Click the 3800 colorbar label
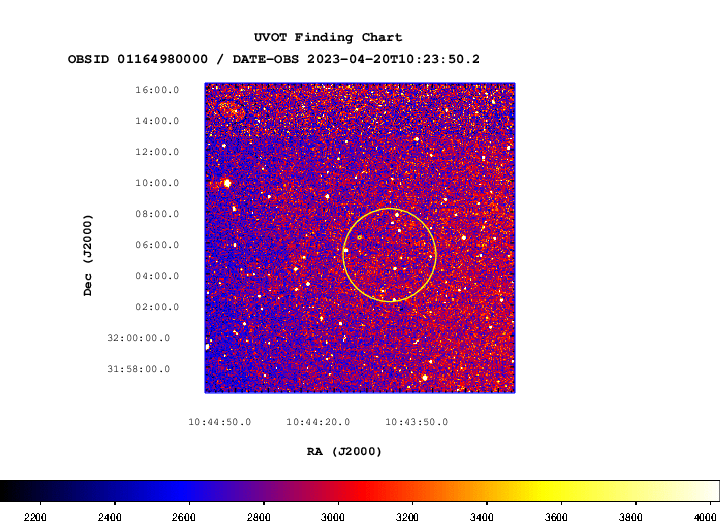 pos(630,517)
